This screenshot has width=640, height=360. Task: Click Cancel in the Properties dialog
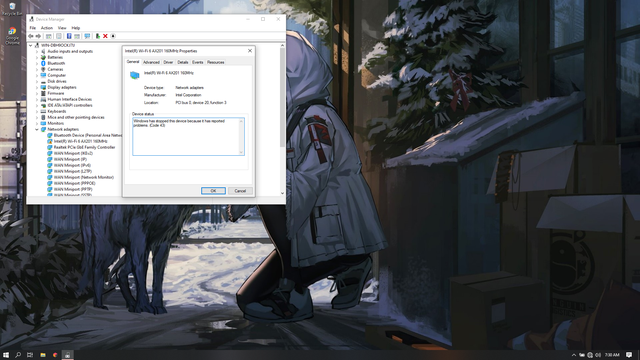point(240,191)
